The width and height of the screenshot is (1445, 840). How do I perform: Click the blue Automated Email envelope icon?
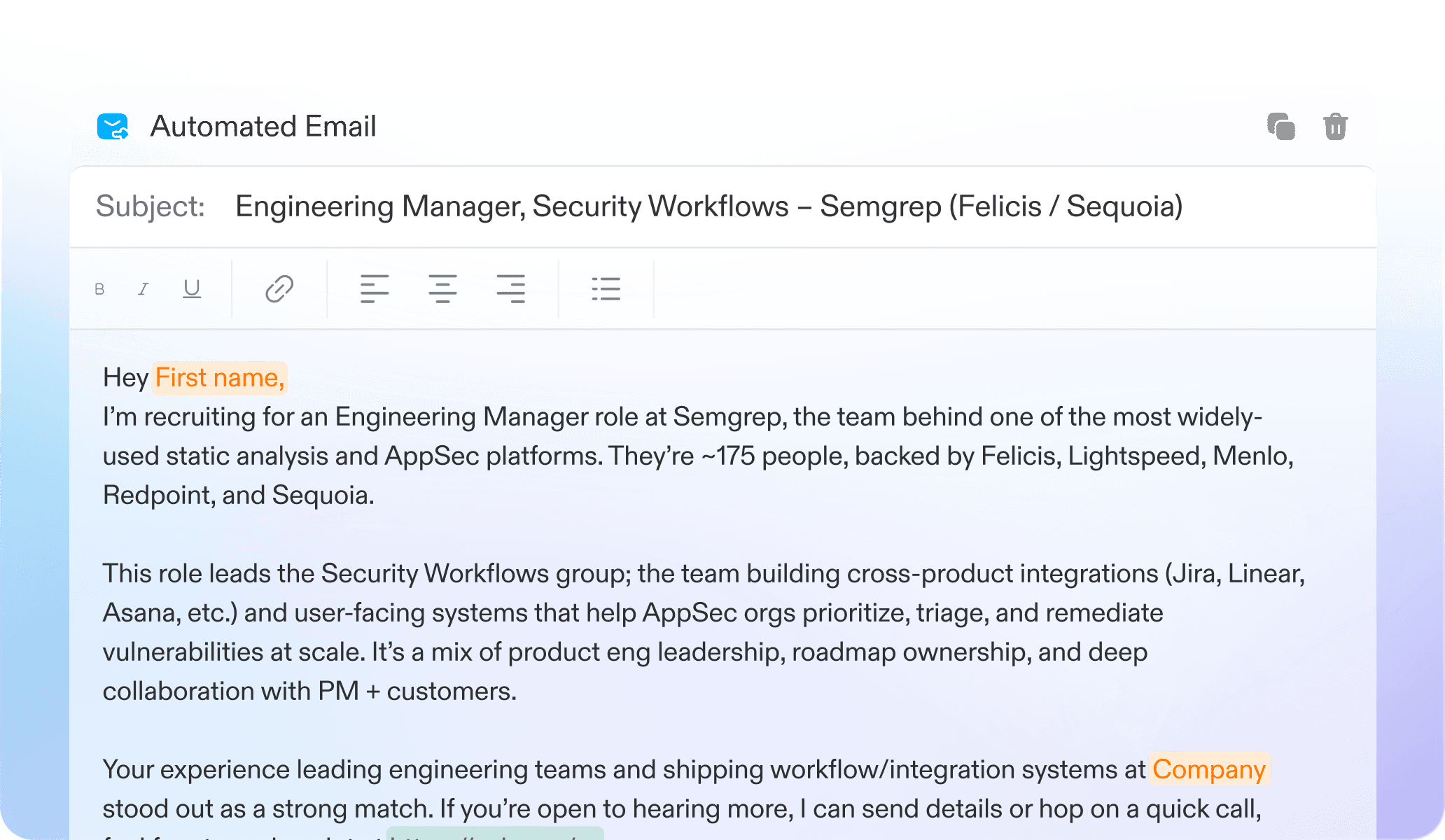tap(113, 127)
